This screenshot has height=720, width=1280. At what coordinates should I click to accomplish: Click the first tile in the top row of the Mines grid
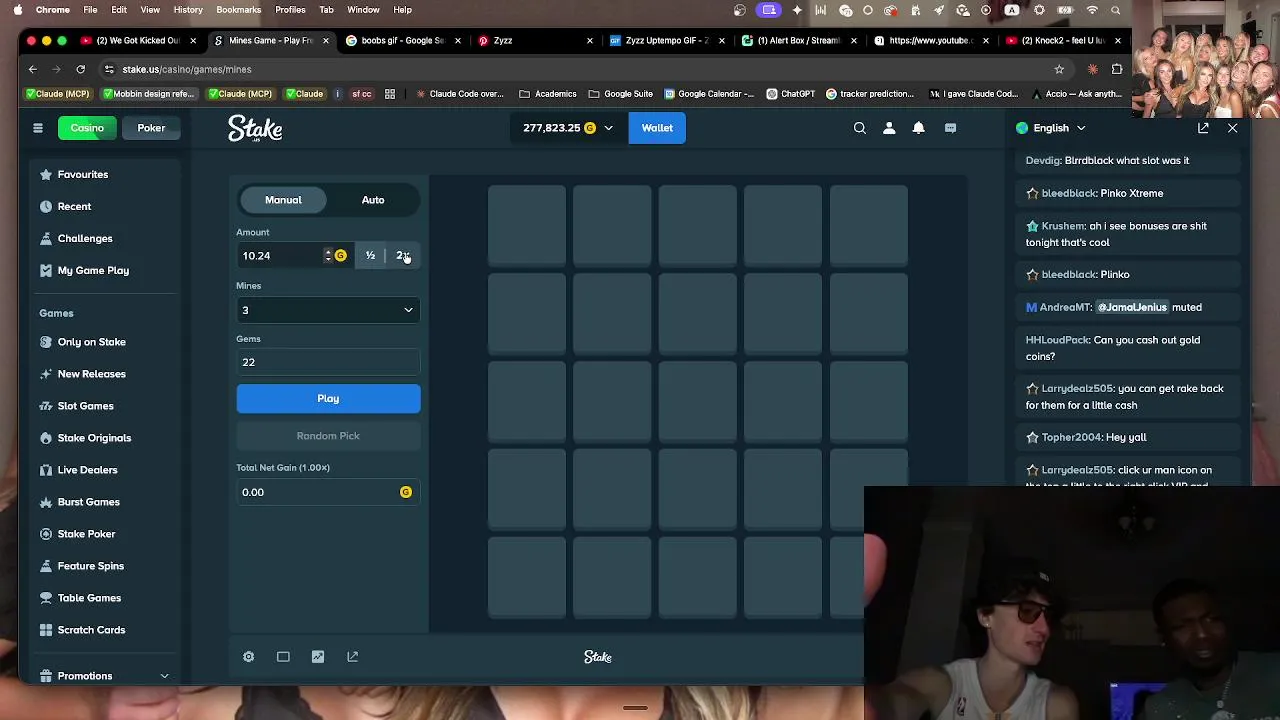[527, 225]
